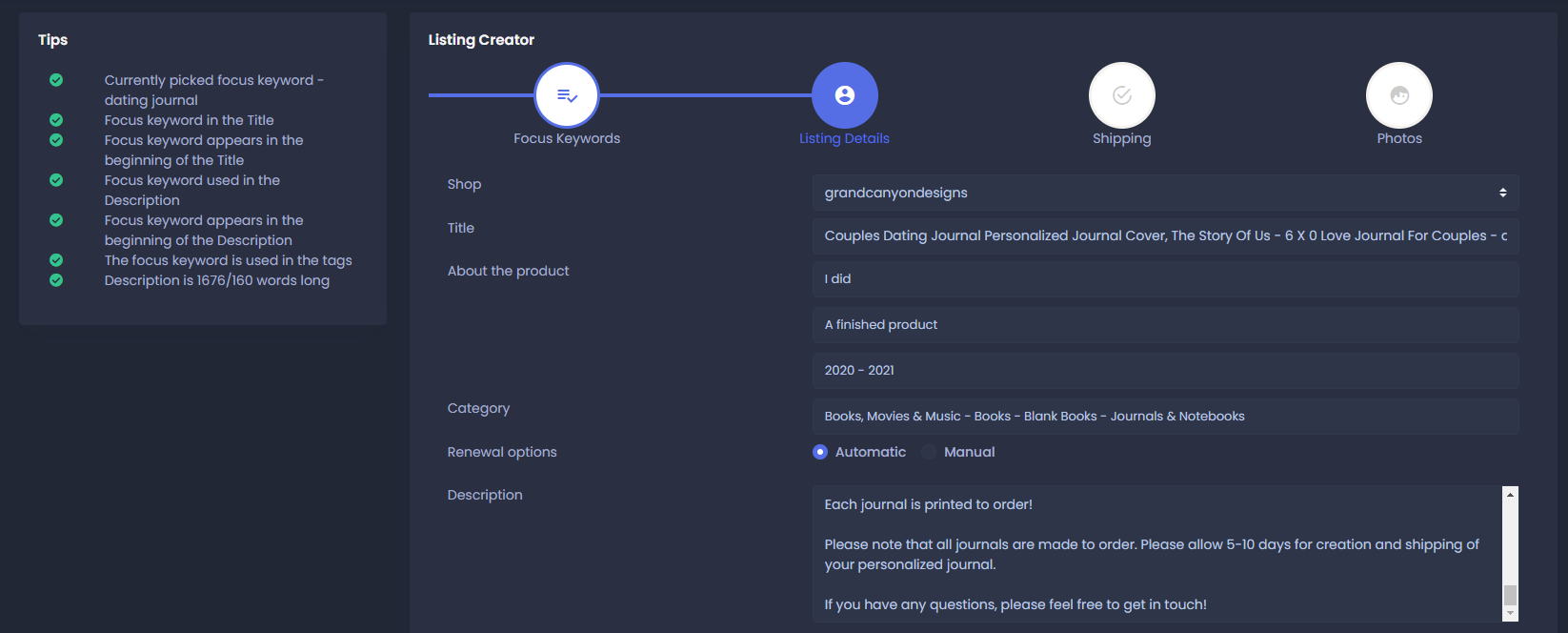Click the 'Tips' panel heading
This screenshot has width=1568, height=633.
click(x=53, y=40)
